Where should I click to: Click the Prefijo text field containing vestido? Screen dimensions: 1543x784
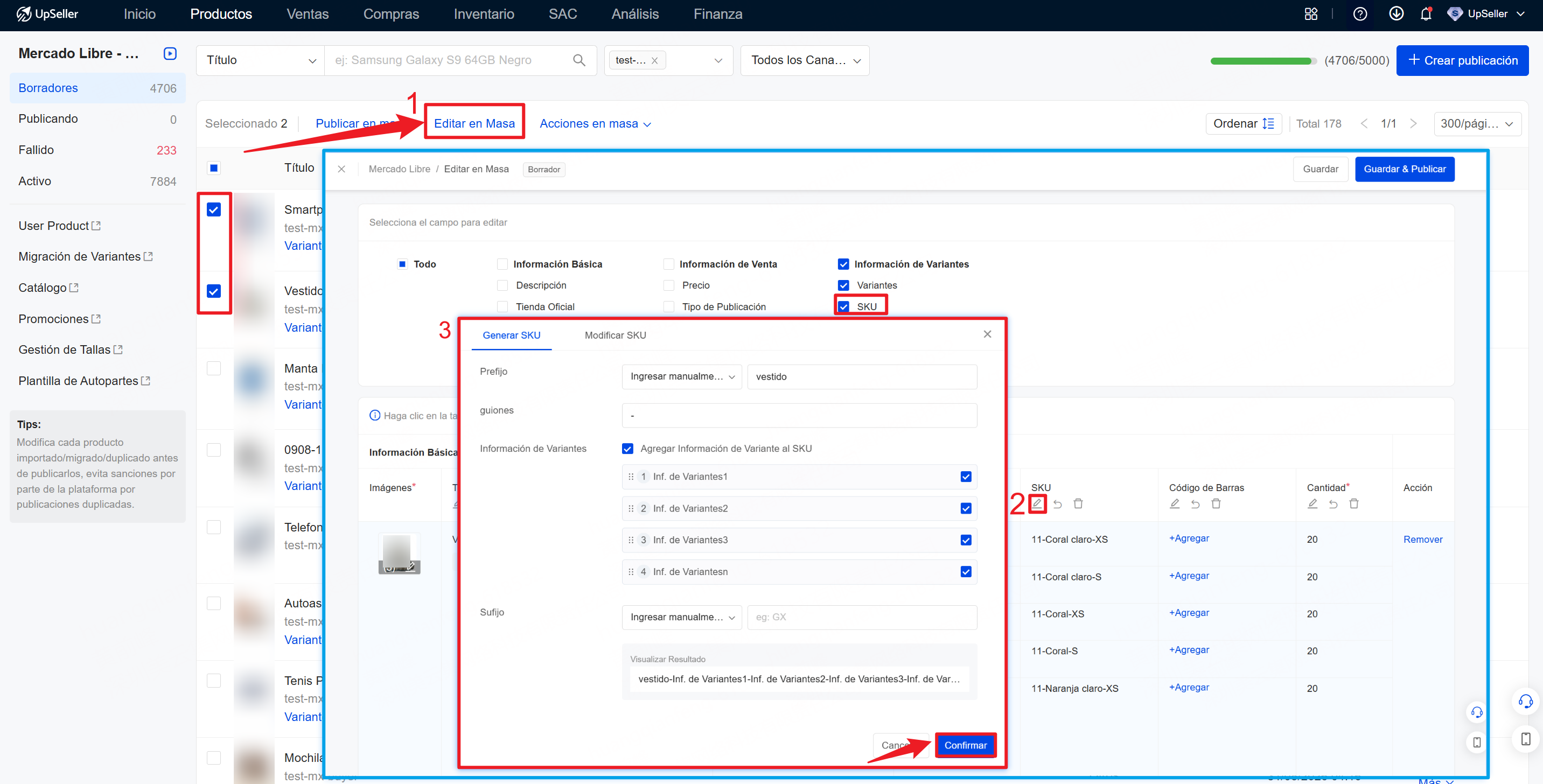pyautogui.click(x=862, y=377)
